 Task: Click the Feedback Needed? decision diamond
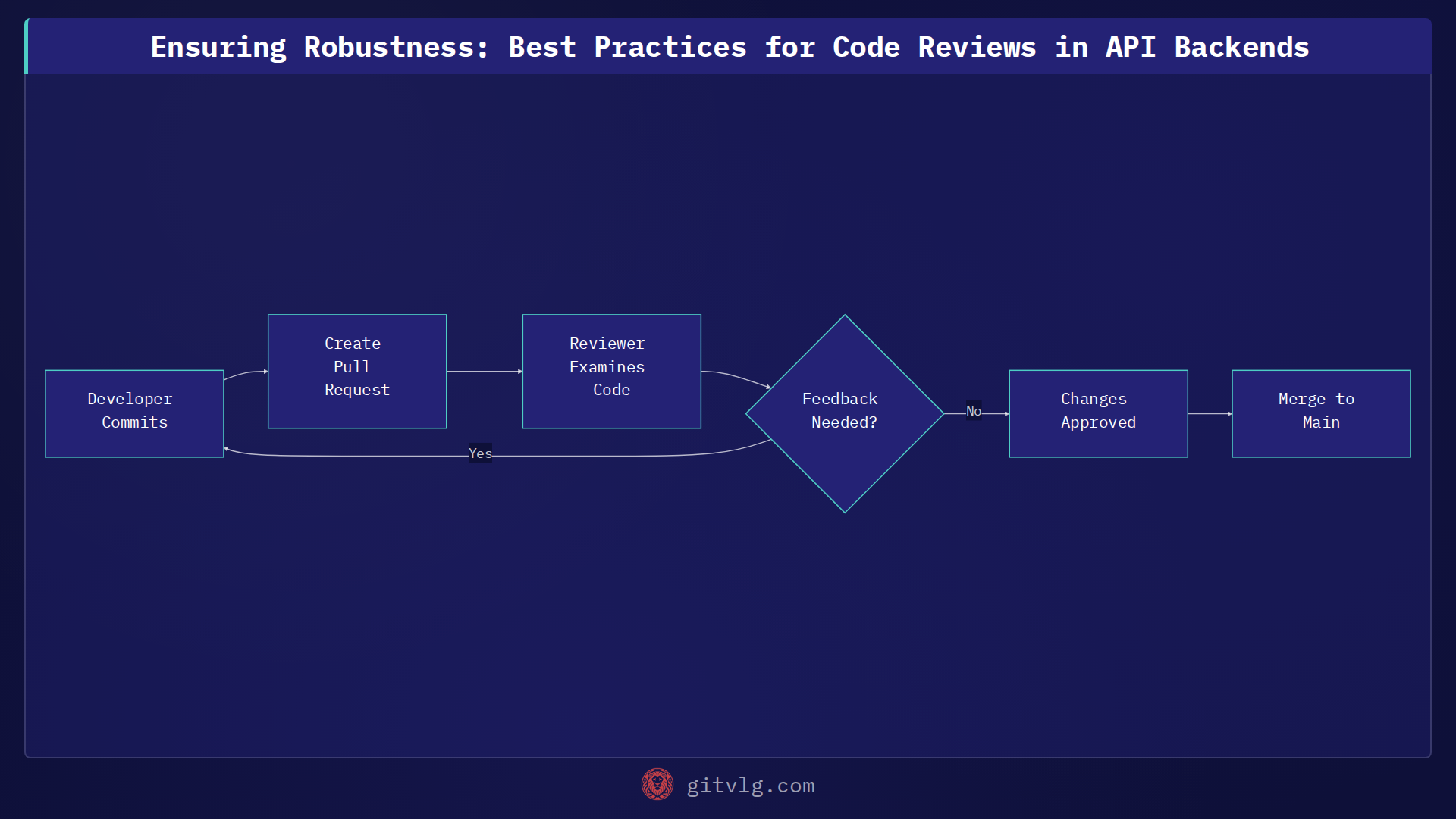click(x=845, y=413)
